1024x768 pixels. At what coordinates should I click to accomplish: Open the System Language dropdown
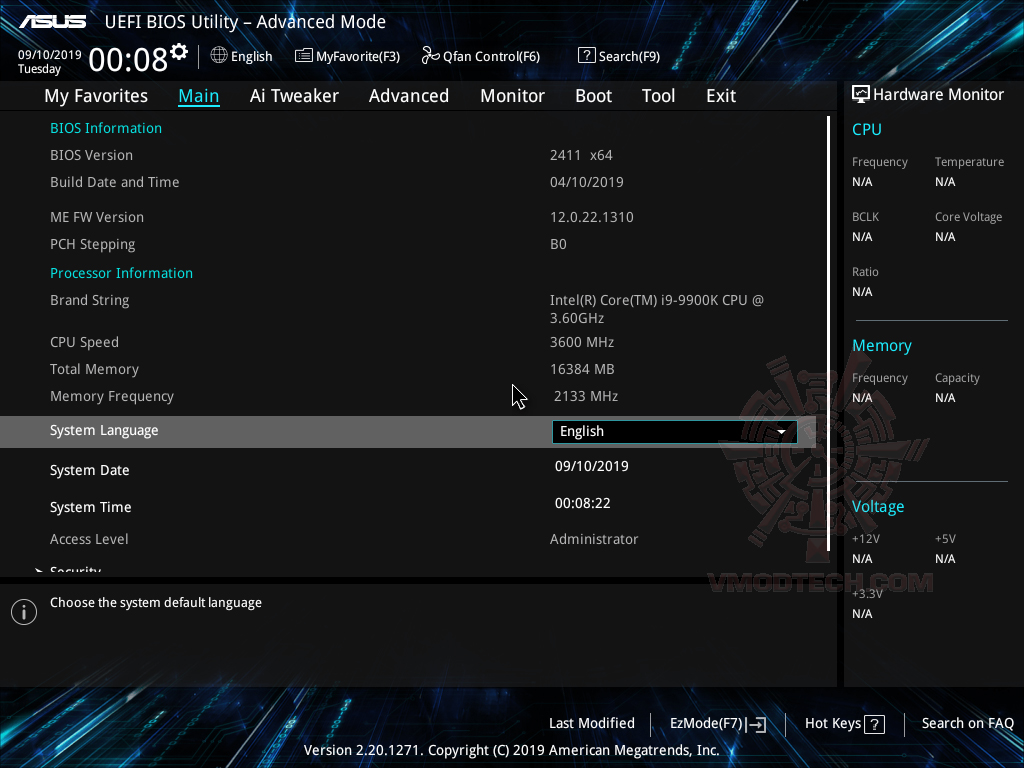(674, 431)
